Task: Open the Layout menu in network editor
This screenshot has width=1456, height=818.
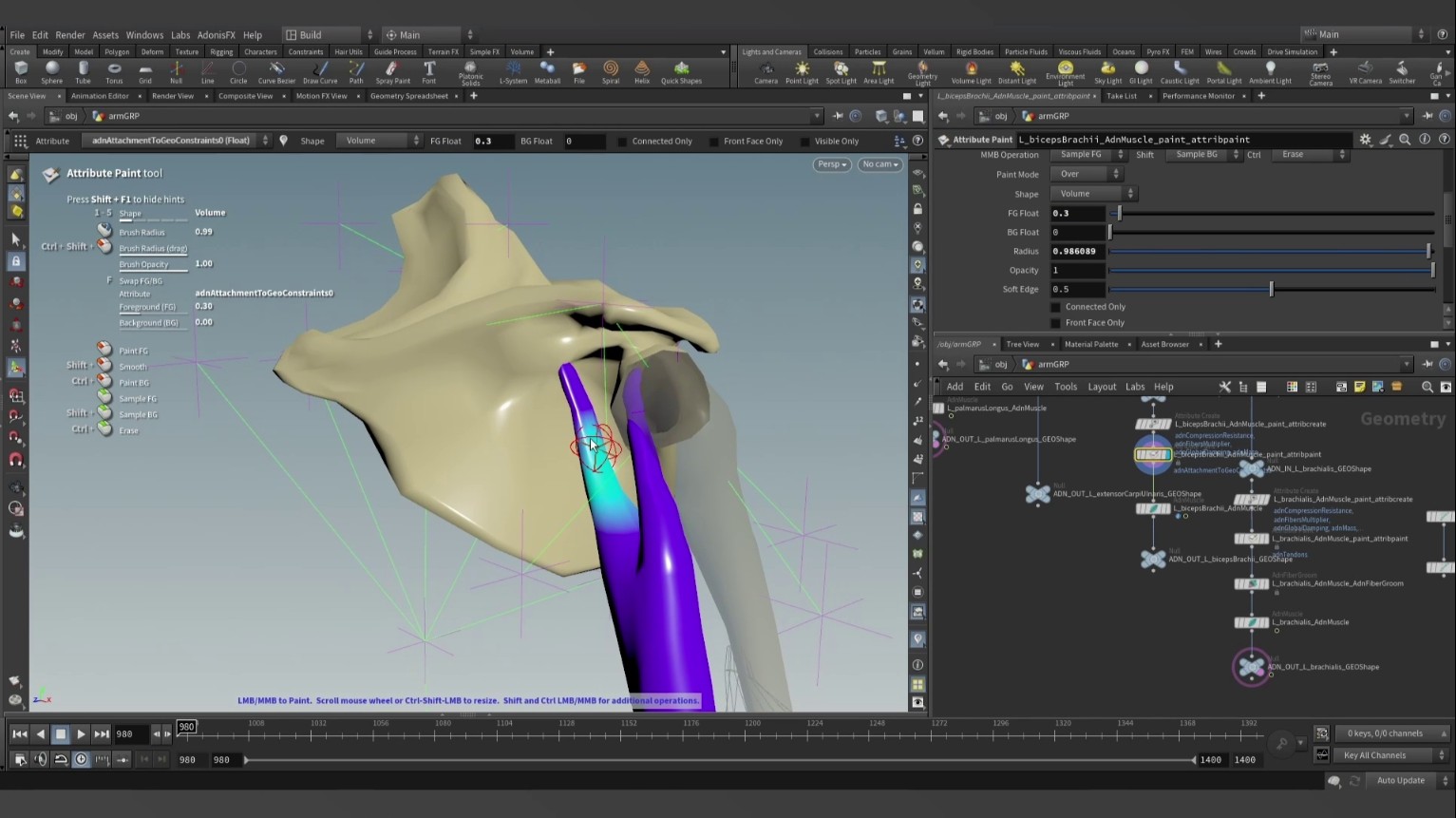Action: click(x=1101, y=387)
